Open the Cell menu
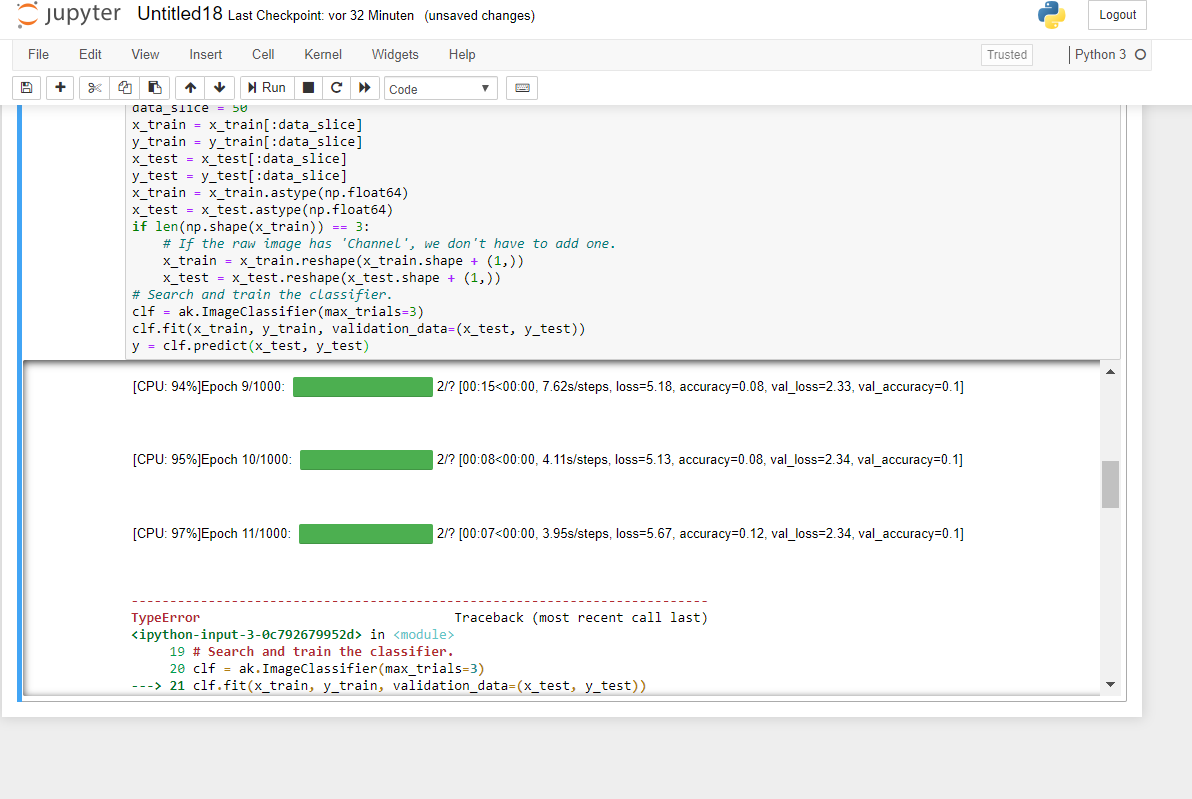This screenshot has width=1192, height=799. coord(262,54)
